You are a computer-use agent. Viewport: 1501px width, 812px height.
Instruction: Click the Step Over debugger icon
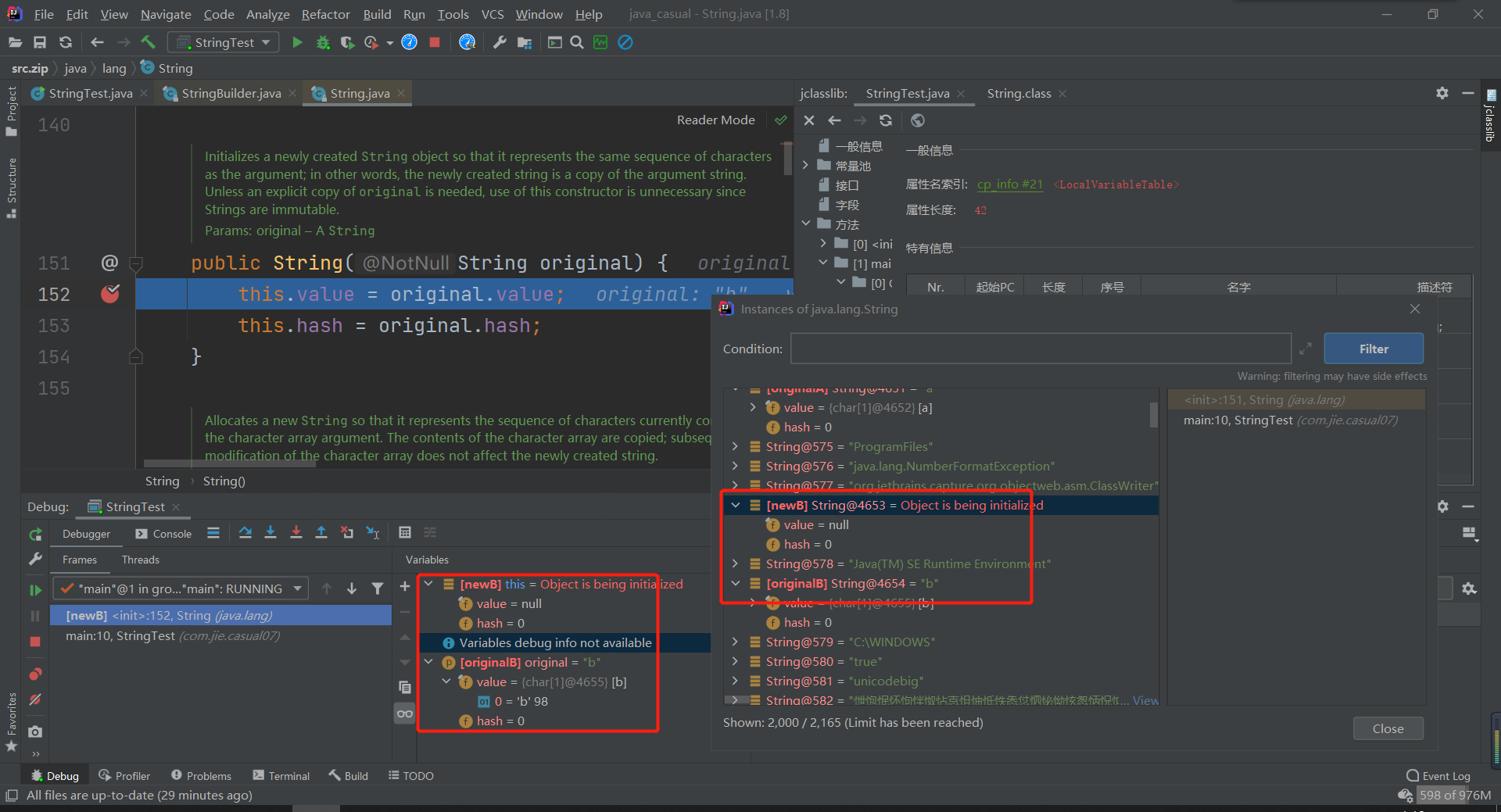[245, 533]
